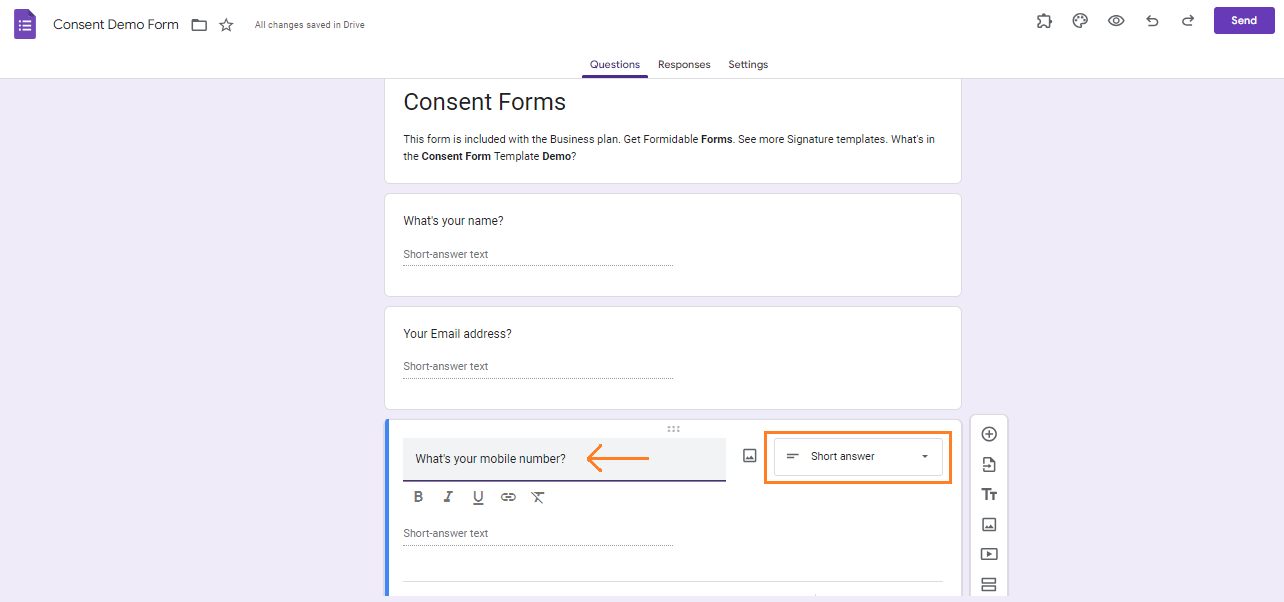Image resolution: width=1284 pixels, height=602 pixels.
Task: Add a section using the bottom sidebar icon
Action: [988, 583]
